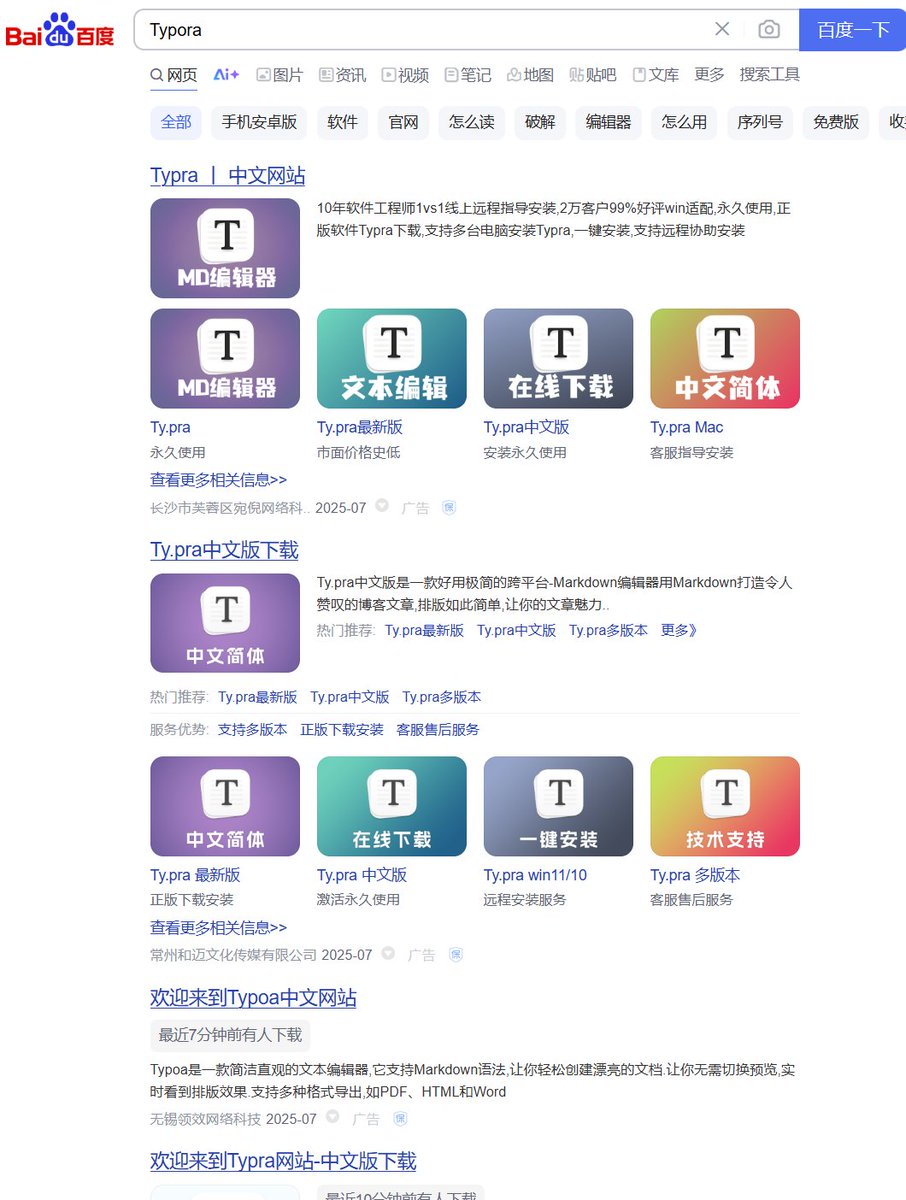Open the 地图 tab
Screen dimensions: 906x1200
[x=530, y=75]
